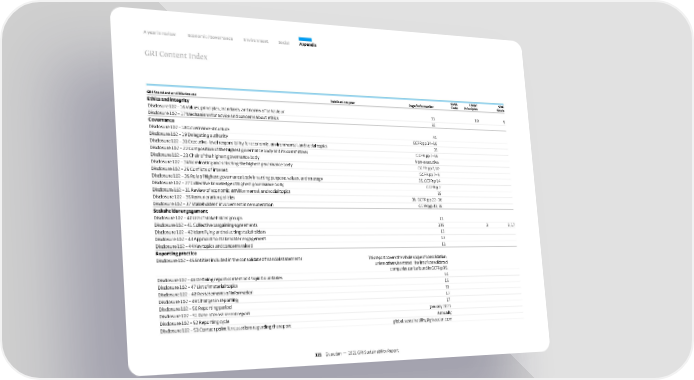This screenshot has height=380, width=694.
Task: Select the Ethics and integrity section heading
Action: coord(168,100)
